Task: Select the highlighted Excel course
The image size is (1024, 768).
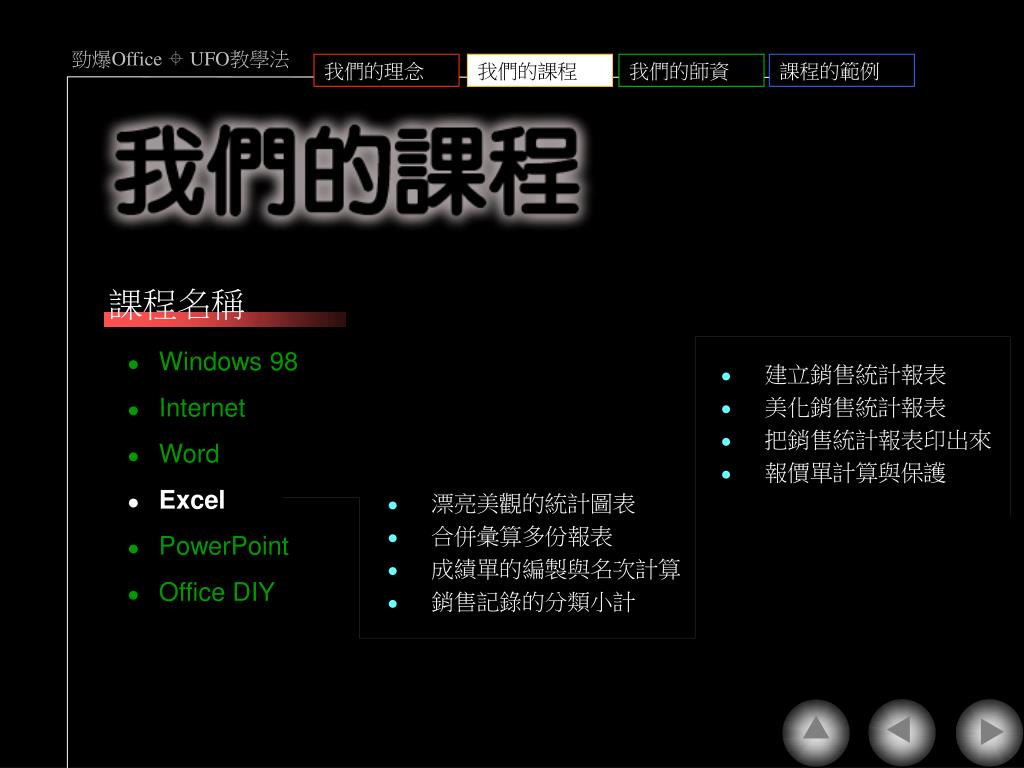Action: pos(192,500)
